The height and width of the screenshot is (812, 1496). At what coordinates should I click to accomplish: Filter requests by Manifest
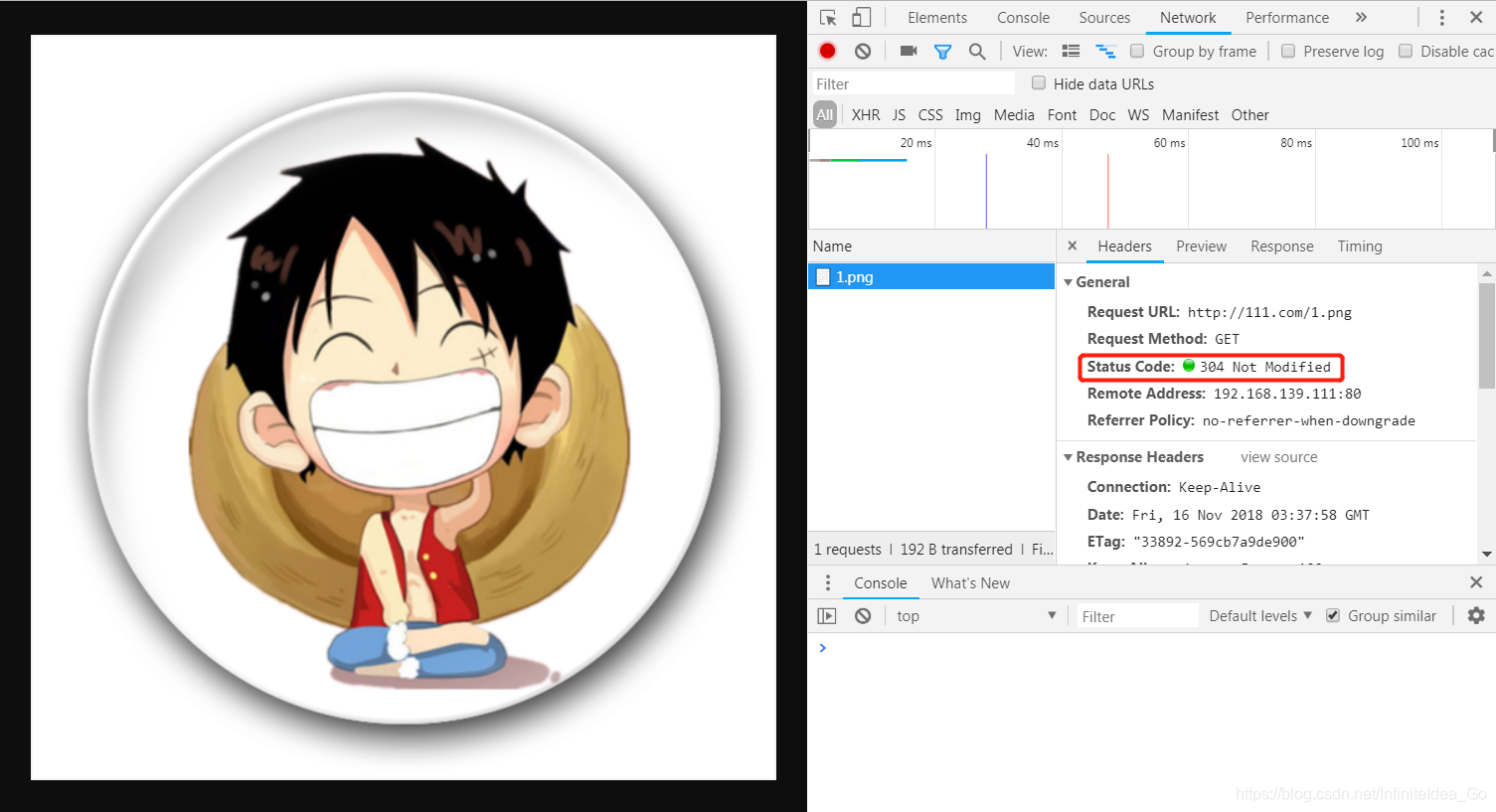(1190, 115)
